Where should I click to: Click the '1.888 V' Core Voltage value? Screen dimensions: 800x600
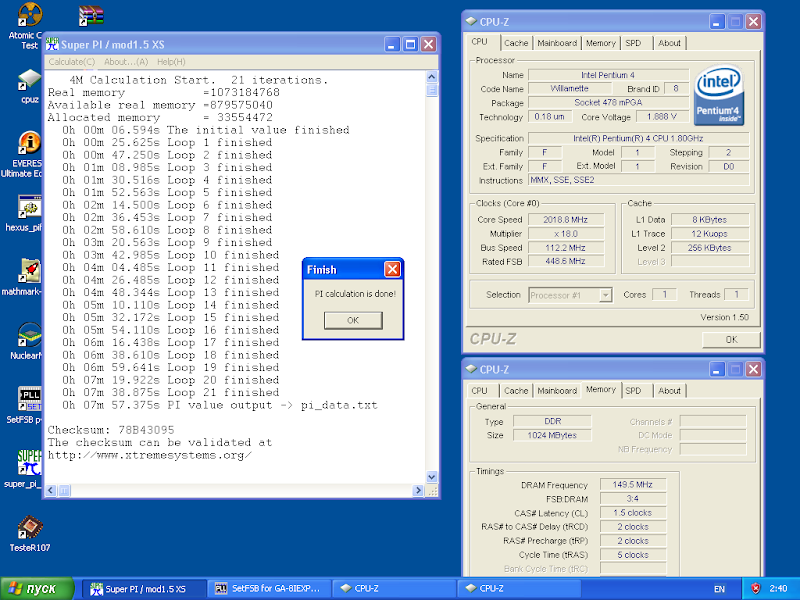tap(662, 117)
